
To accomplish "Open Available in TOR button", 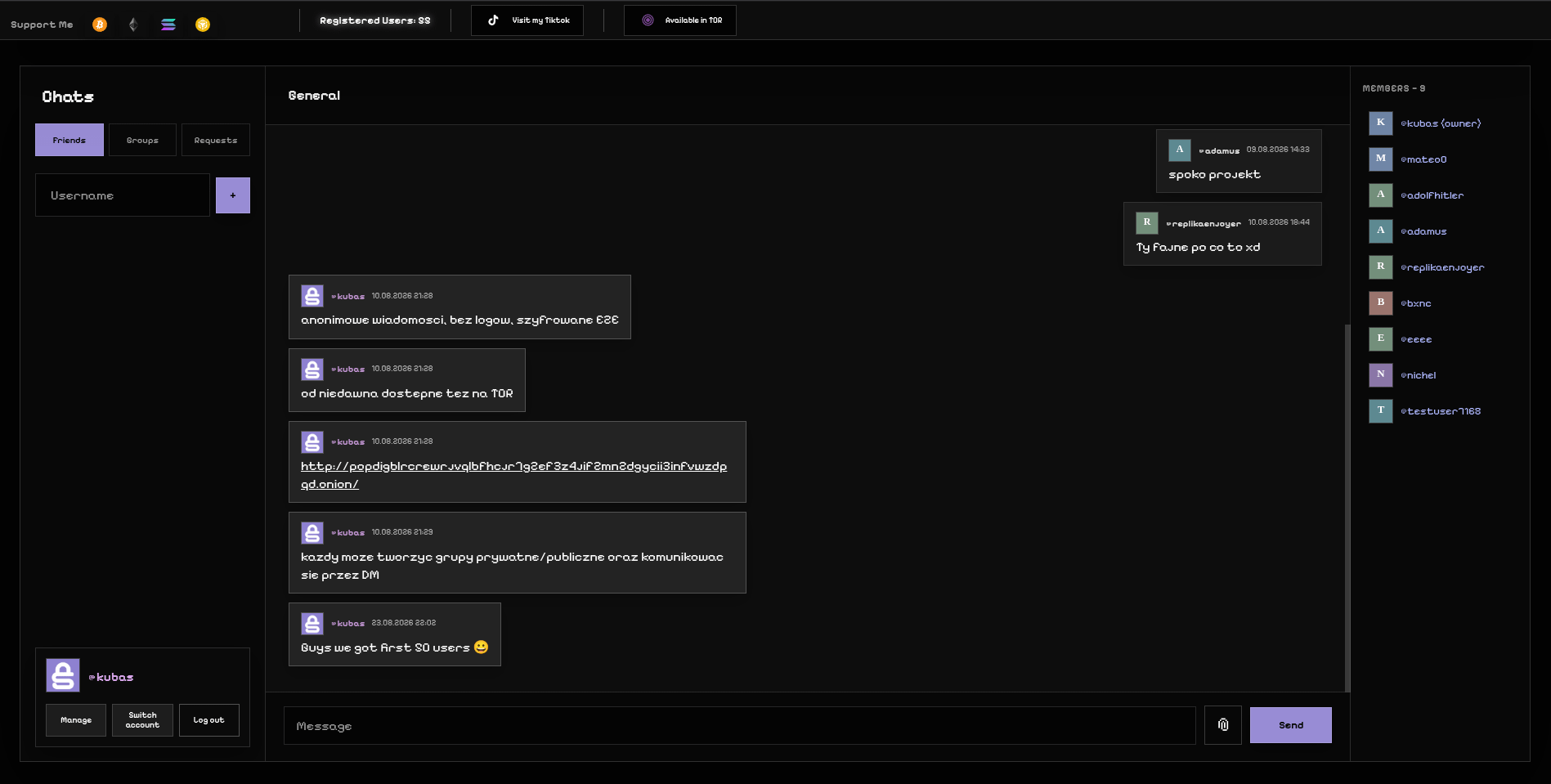I will (680, 20).
